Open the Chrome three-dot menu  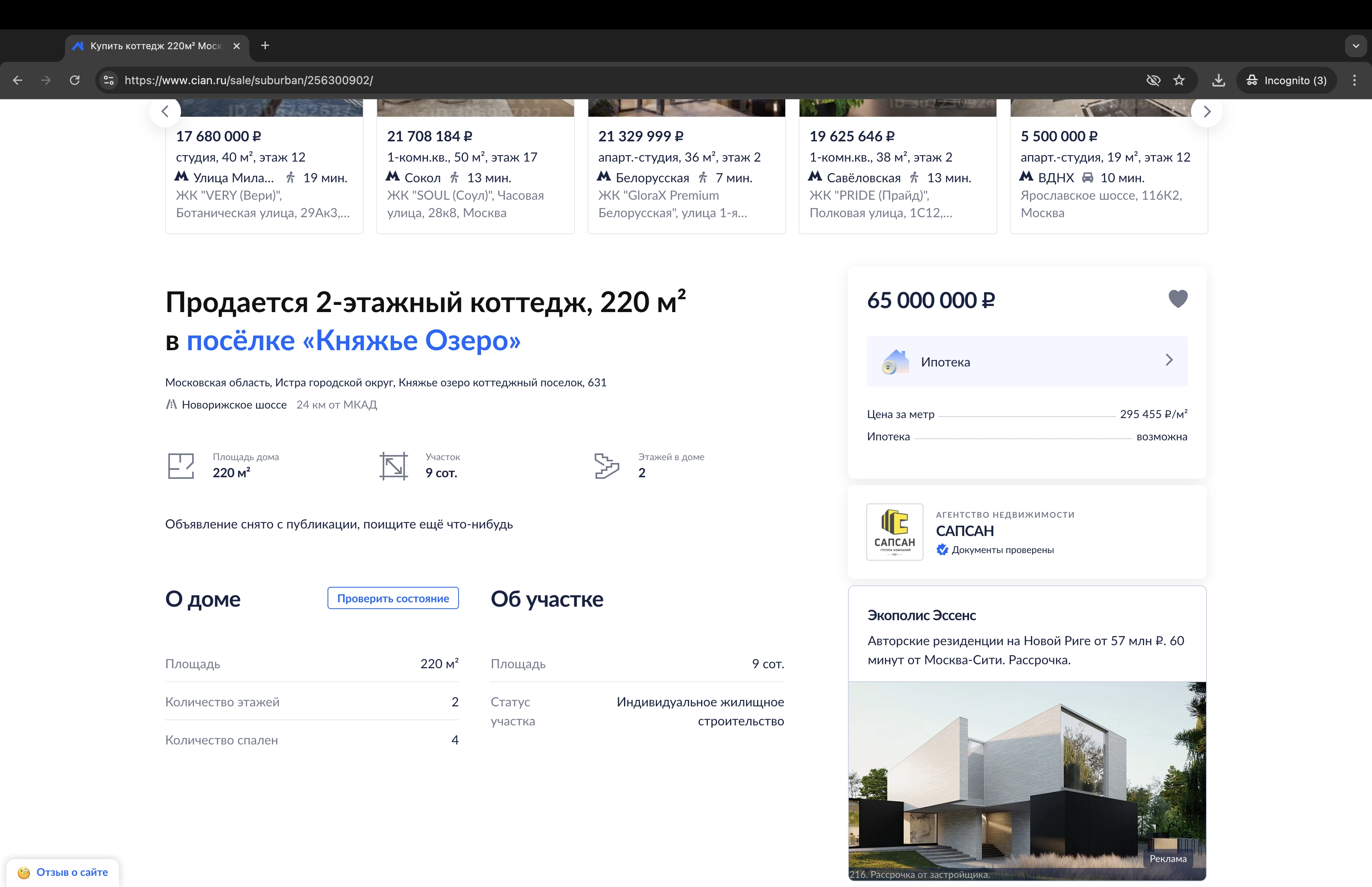(x=1355, y=80)
